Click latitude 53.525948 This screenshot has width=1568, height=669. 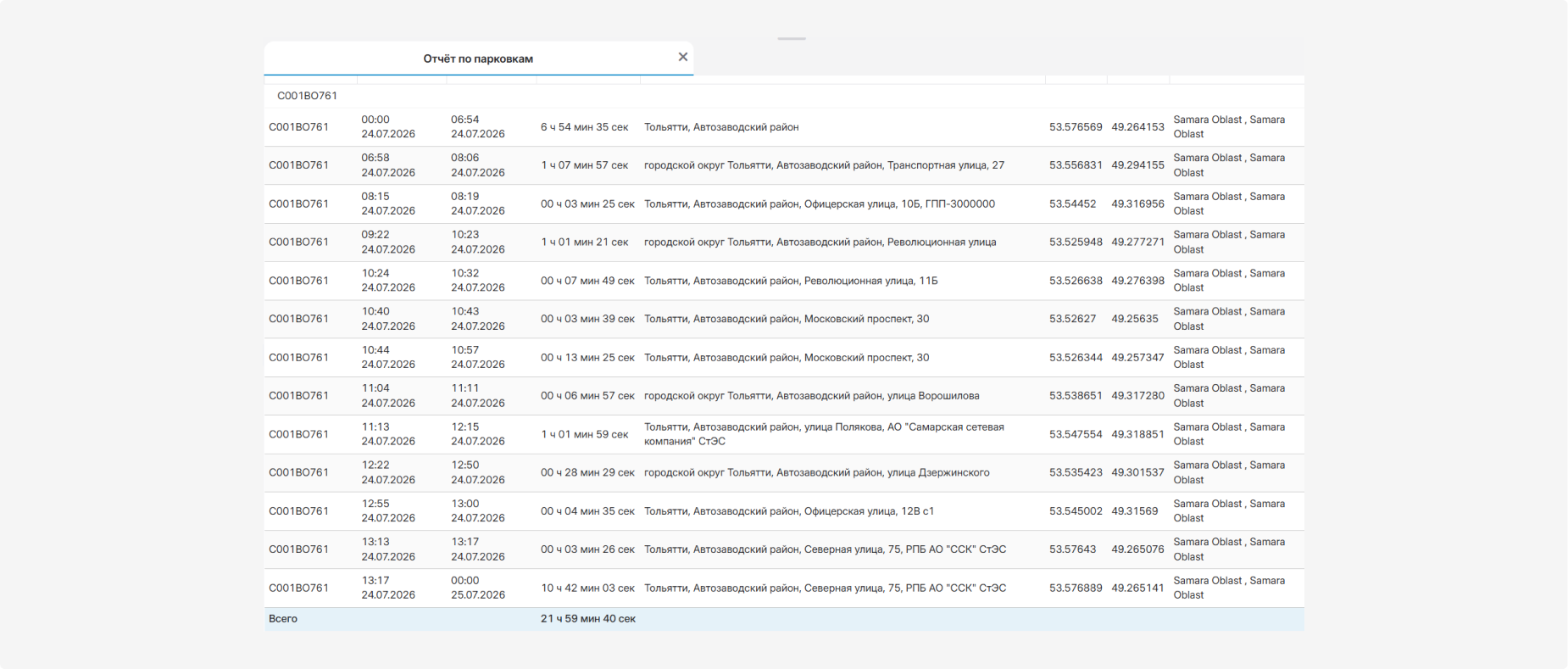click(1076, 243)
